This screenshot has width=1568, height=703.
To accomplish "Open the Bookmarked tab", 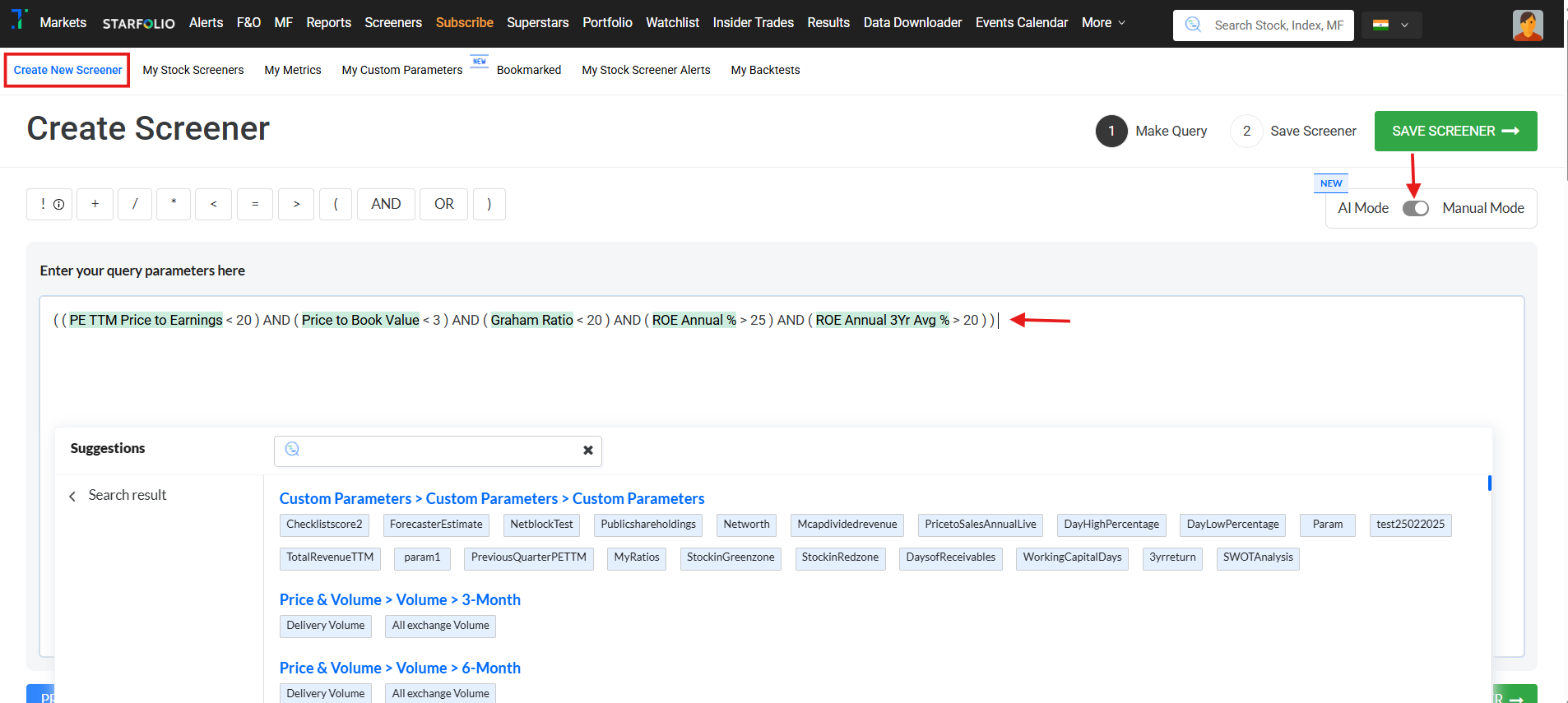I will [x=529, y=70].
